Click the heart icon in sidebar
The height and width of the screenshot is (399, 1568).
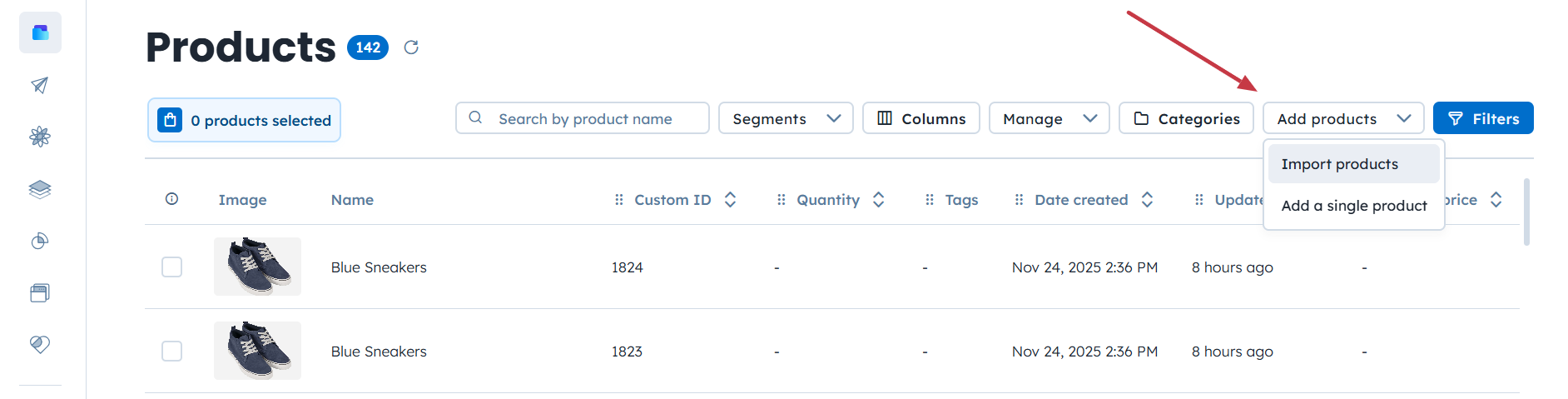(40, 344)
